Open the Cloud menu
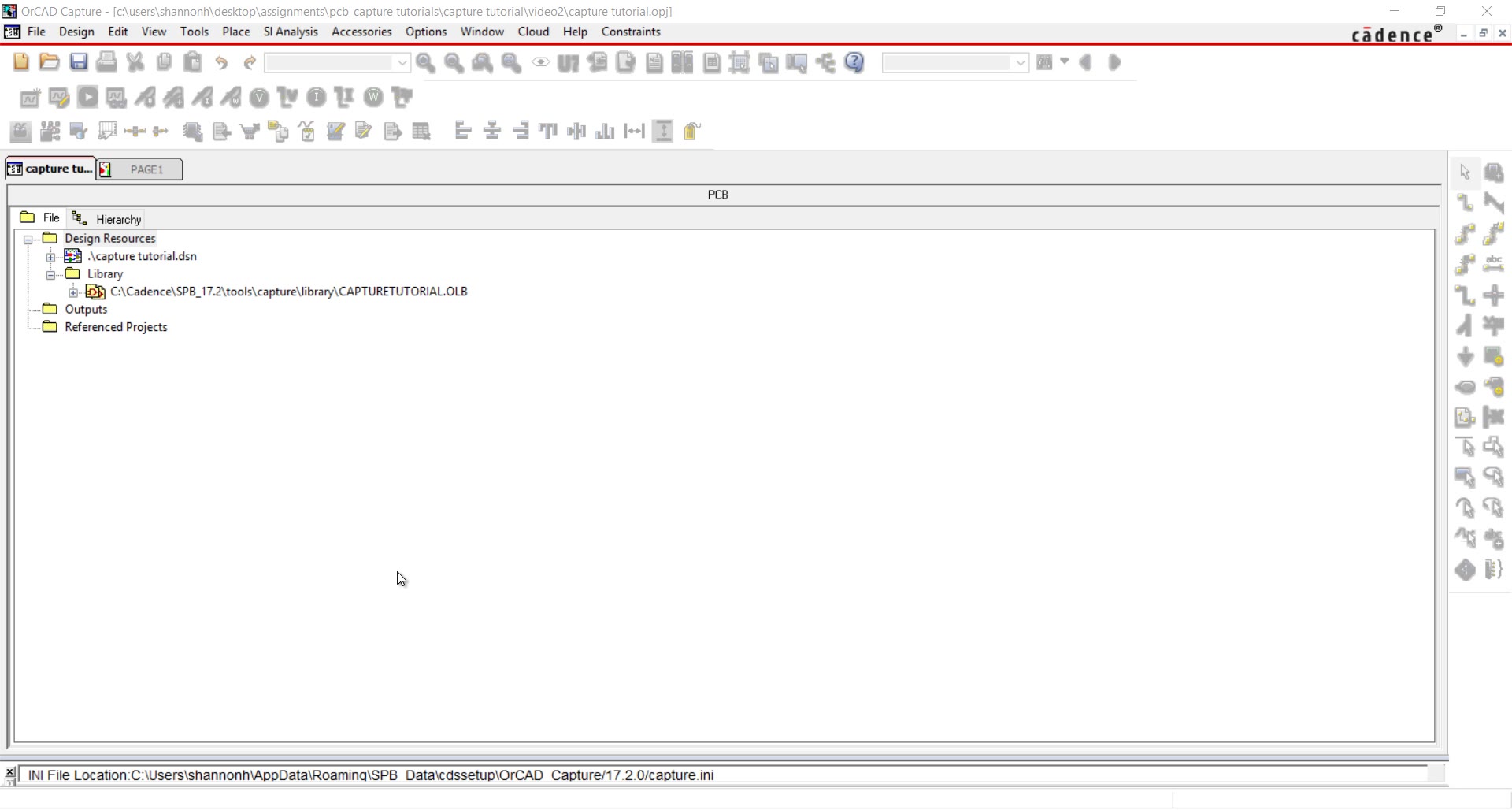Viewport: 1512px width, 810px height. (x=533, y=32)
